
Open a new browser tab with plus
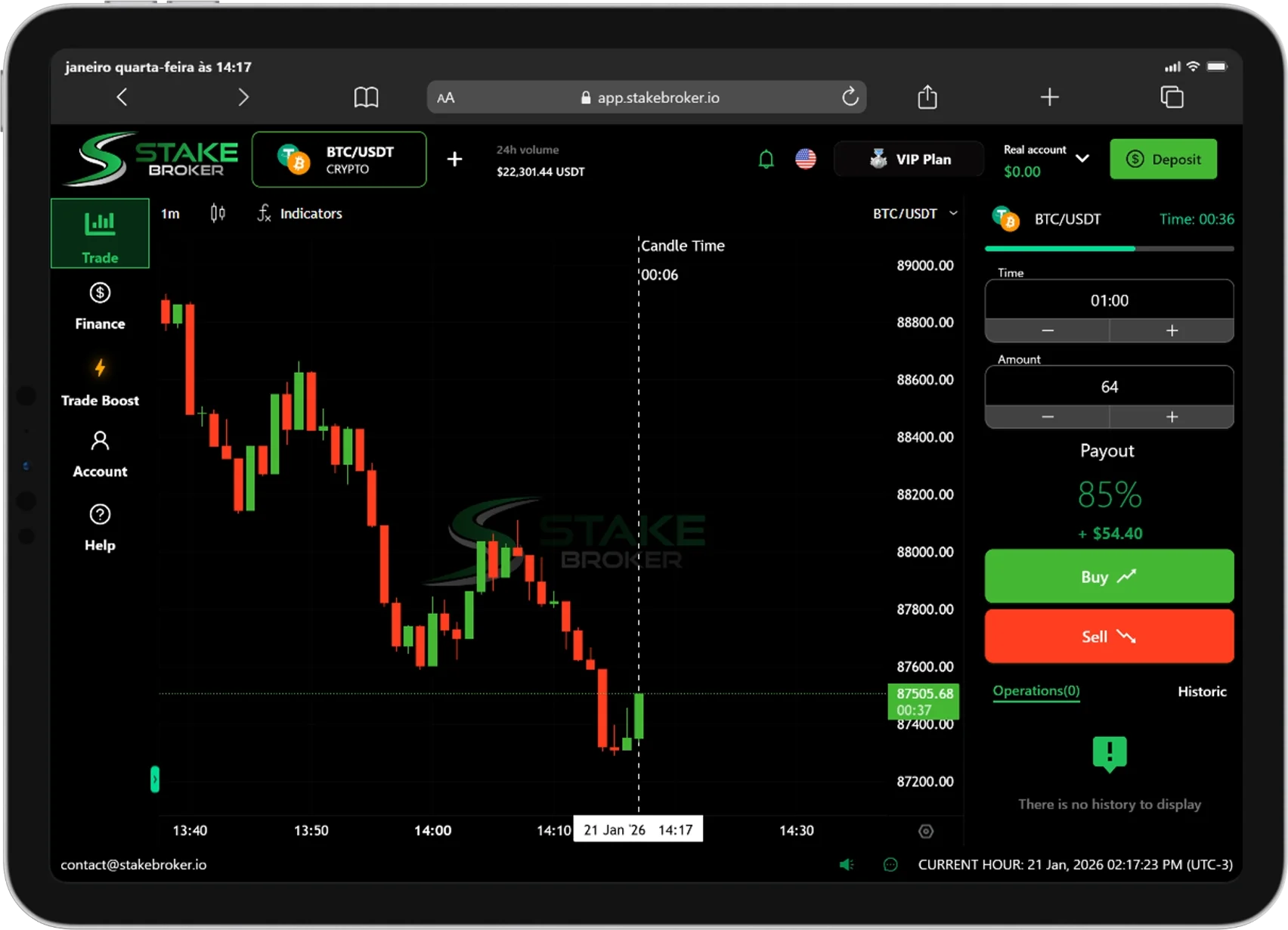point(1049,97)
